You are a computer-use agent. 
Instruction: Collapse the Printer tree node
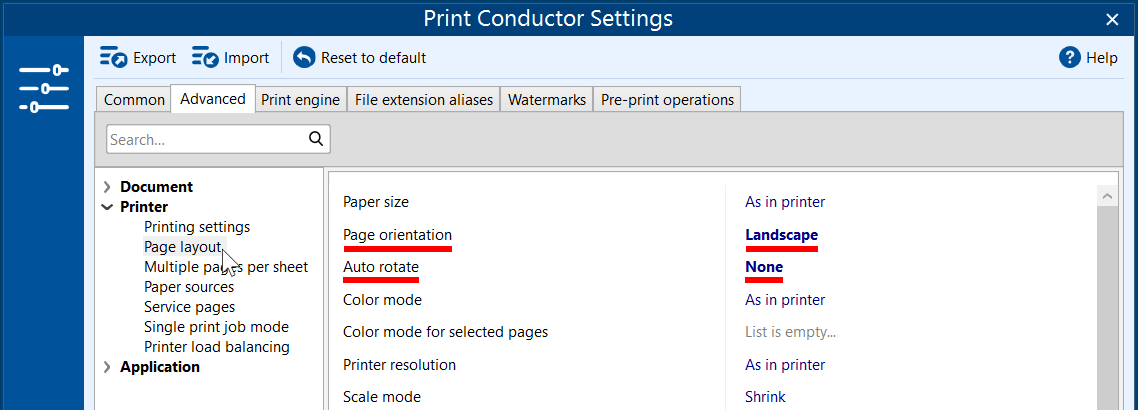[107, 207]
